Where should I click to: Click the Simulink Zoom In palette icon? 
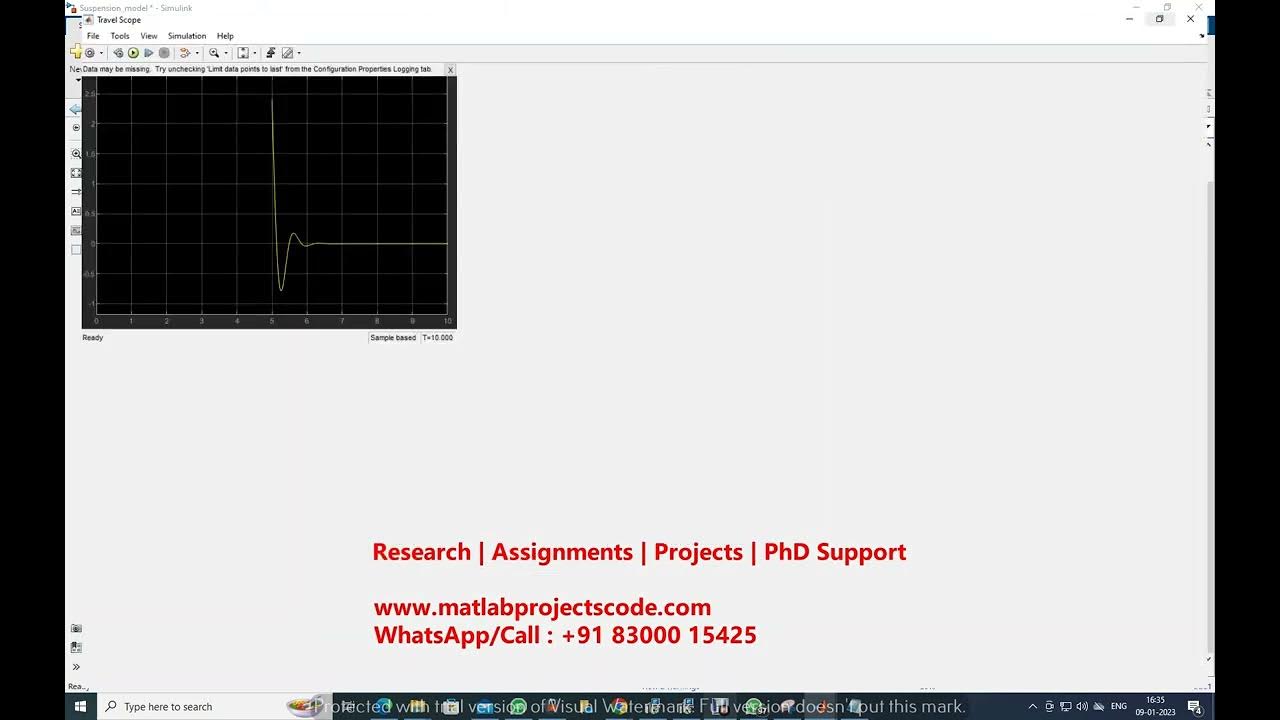click(76, 154)
